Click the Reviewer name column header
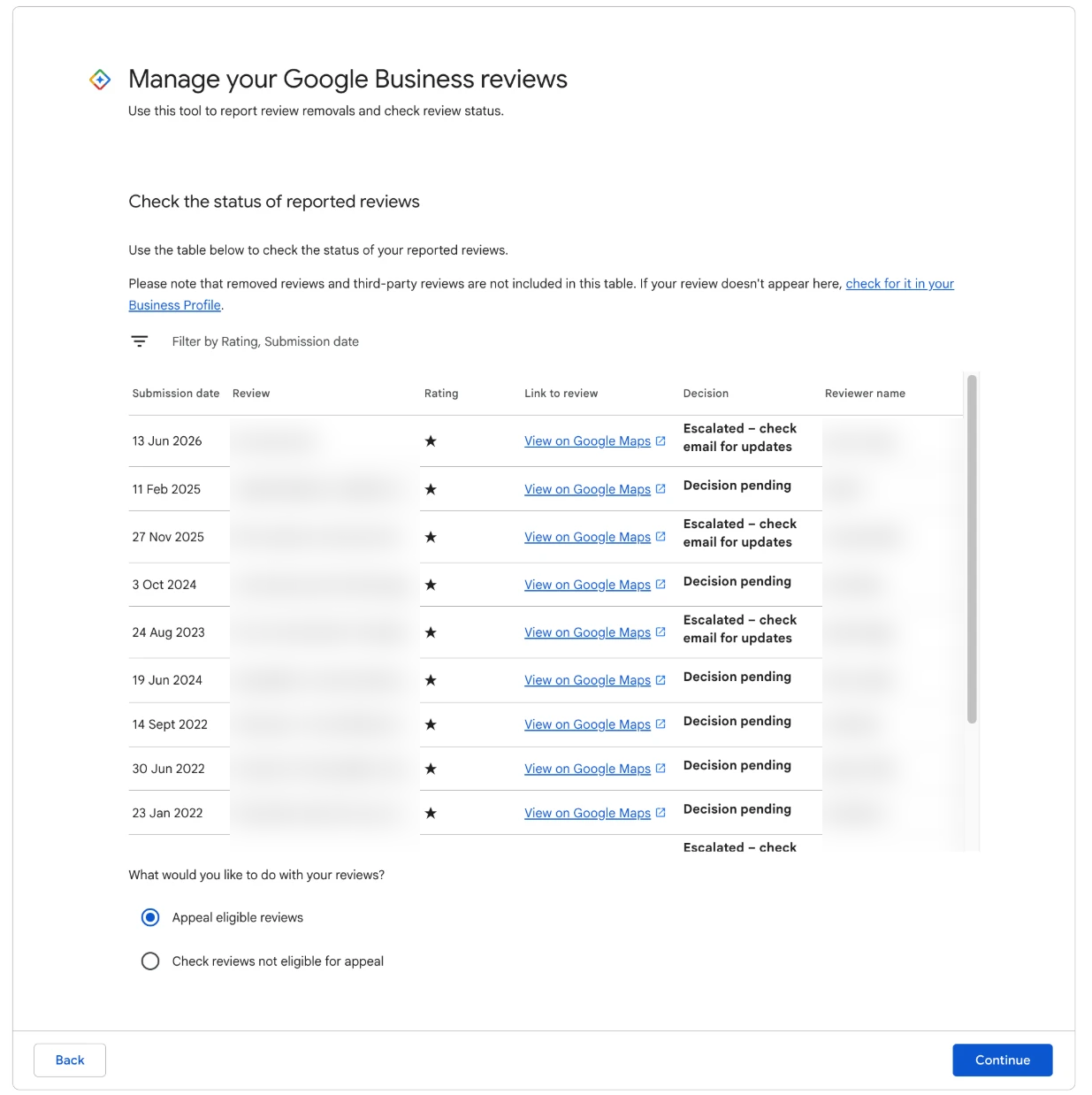The width and height of the screenshot is (1092, 1095). pos(865,394)
